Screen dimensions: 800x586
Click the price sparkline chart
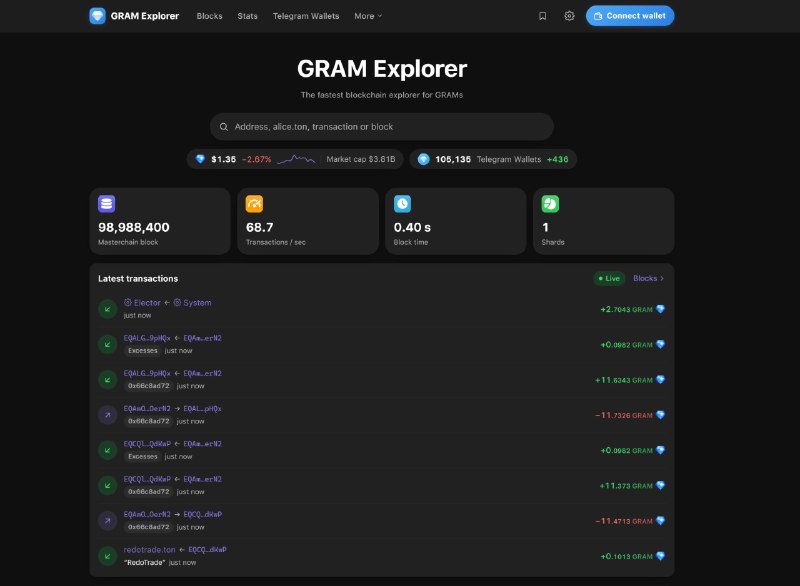(x=296, y=159)
